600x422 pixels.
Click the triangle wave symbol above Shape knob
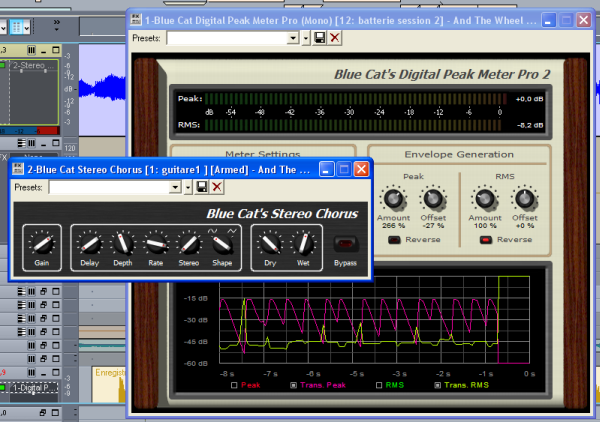[x=232, y=231]
